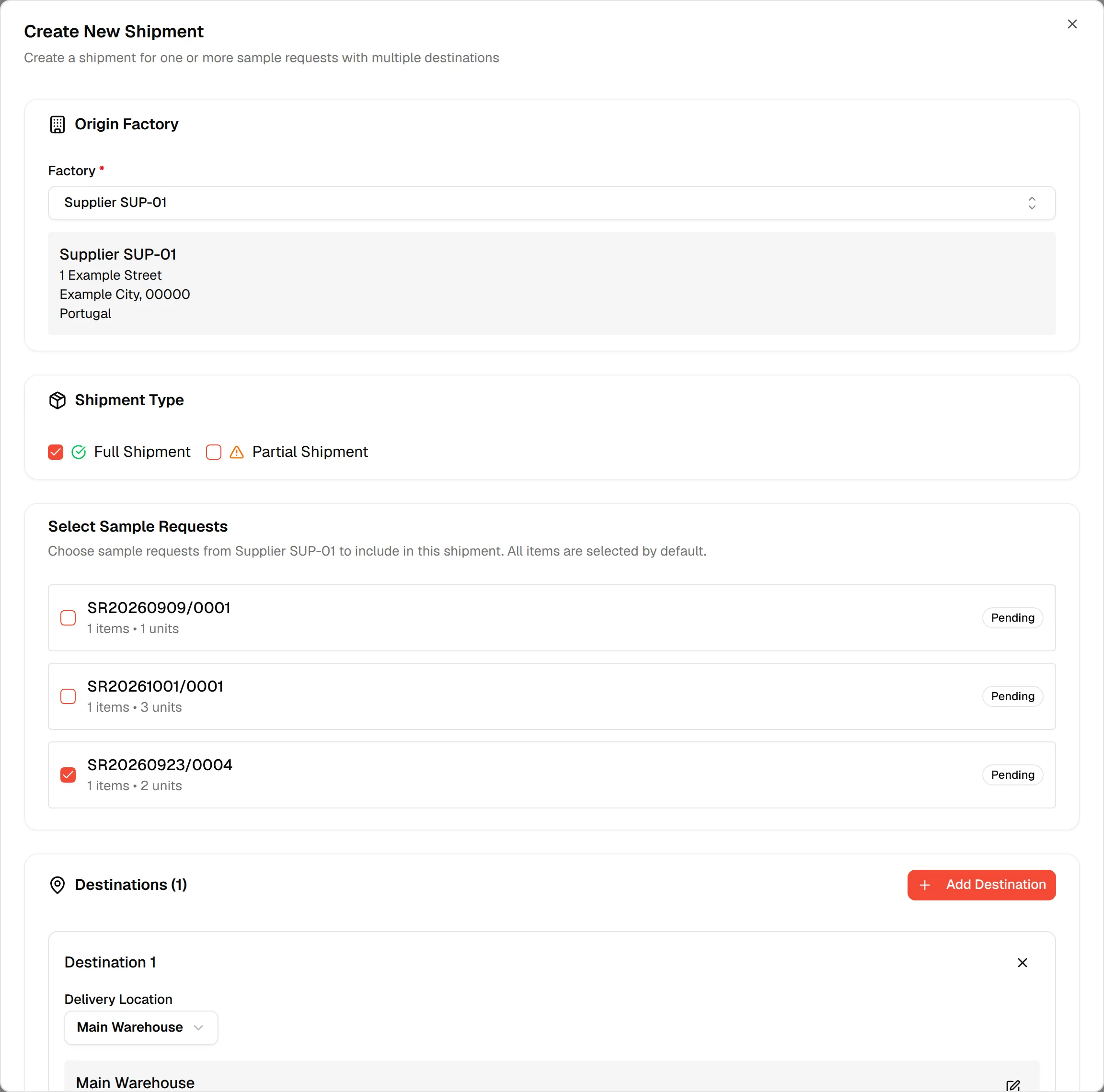Click the '1 items • 3 units' text

[x=134, y=707]
